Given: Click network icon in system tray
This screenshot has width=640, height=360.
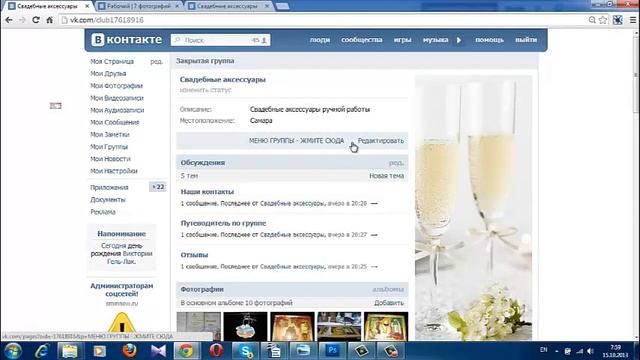Looking at the screenshot, I should [580, 351].
